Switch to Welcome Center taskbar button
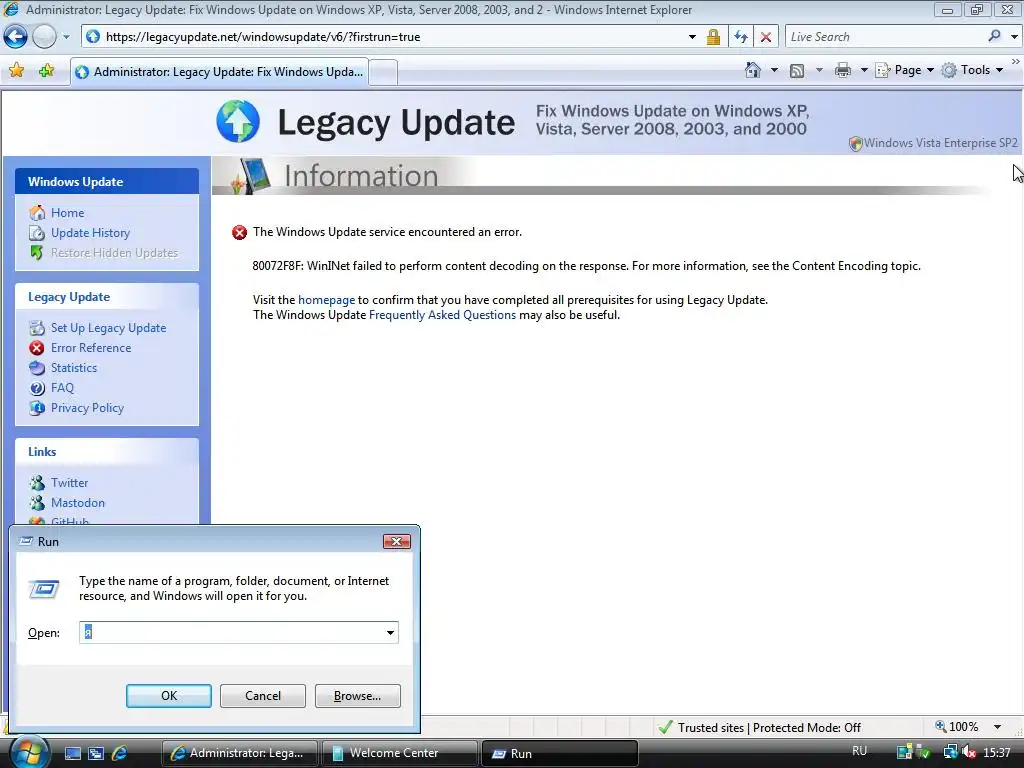Viewport: 1024px width, 768px height. [398, 753]
